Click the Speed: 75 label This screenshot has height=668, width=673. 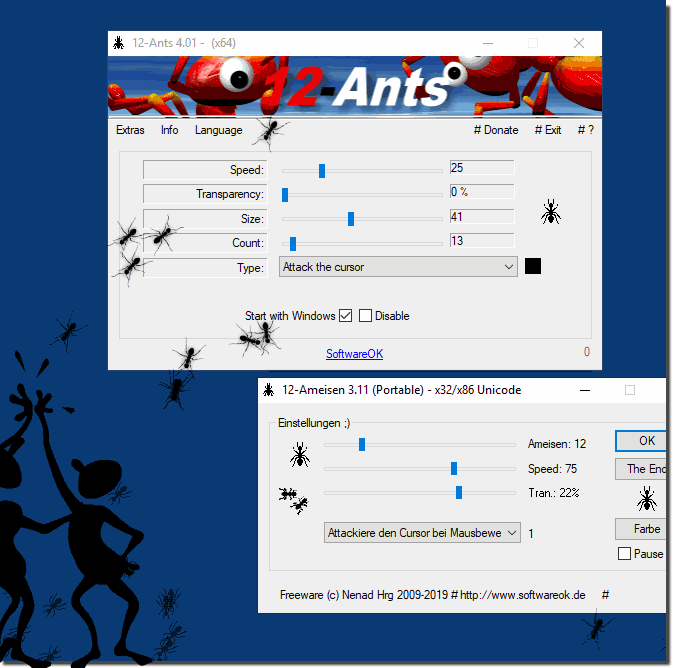click(552, 469)
